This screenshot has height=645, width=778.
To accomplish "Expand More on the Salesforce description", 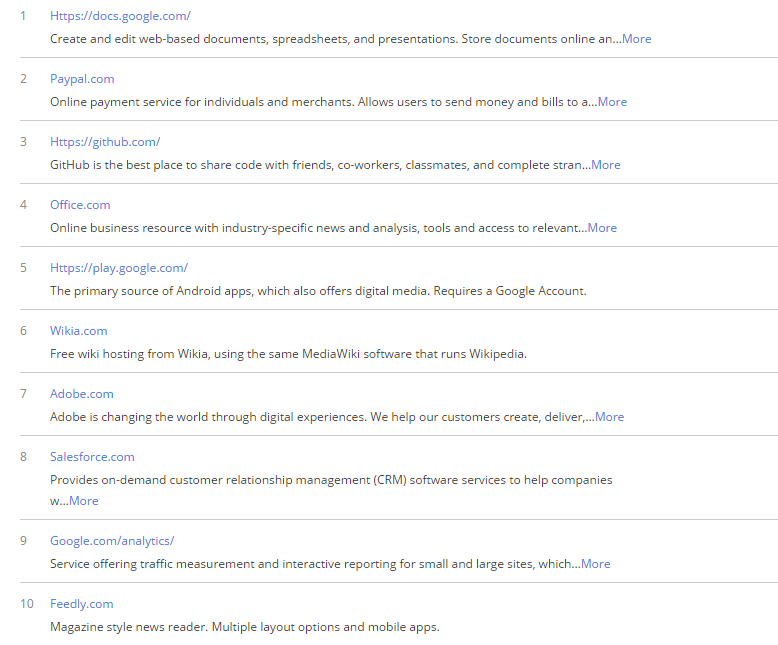I will tap(83, 501).
